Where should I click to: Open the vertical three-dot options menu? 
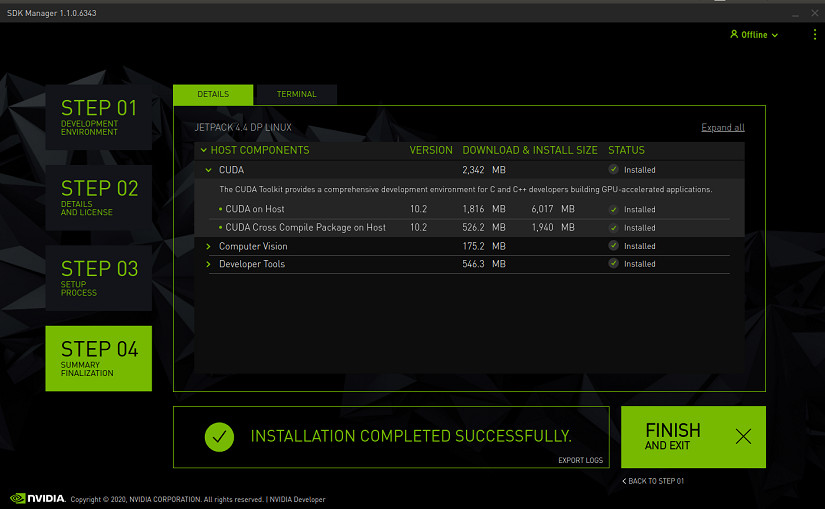coord(815,34)
